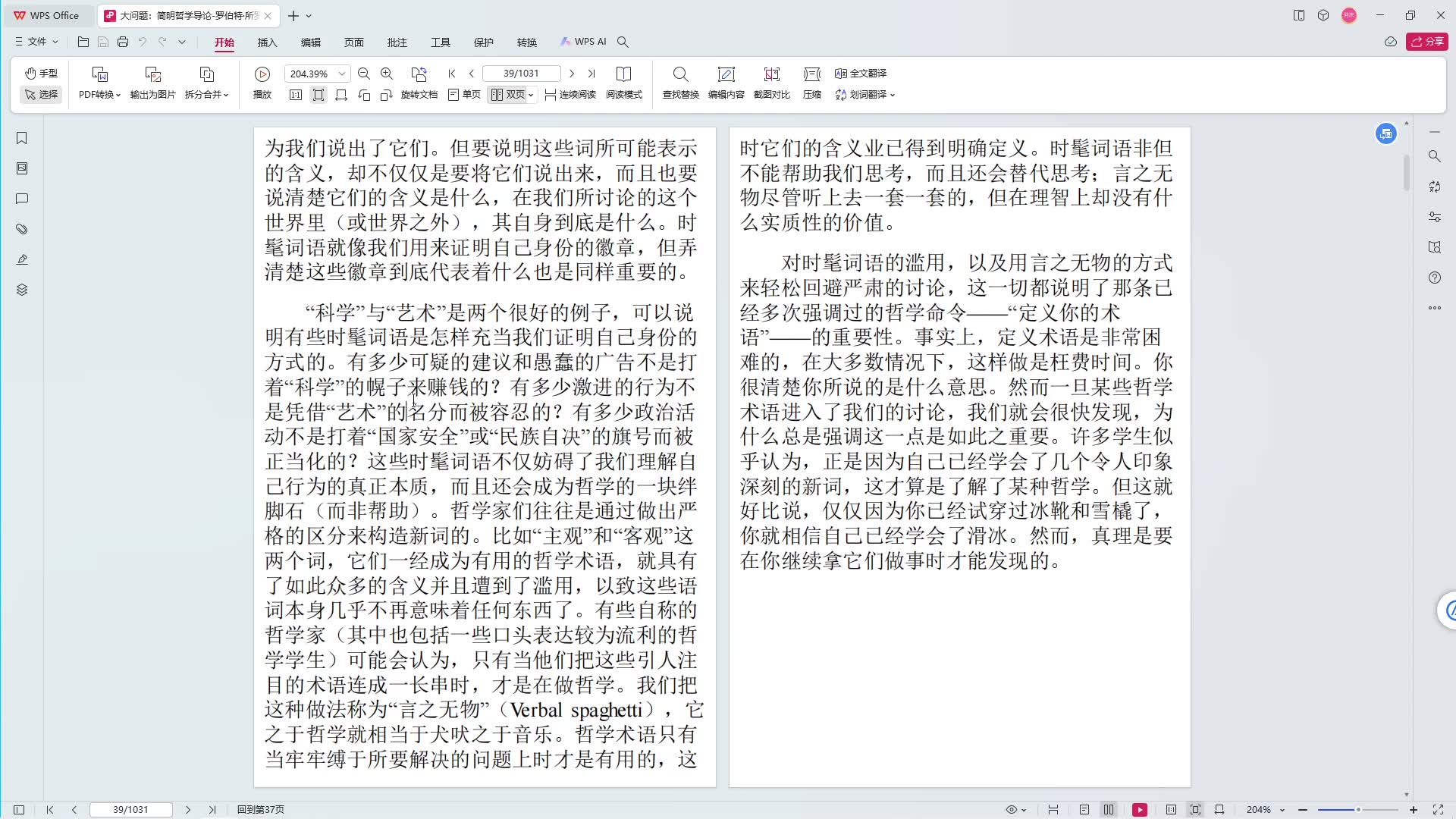Screen dimensions: 1456x819
Task: Open 划词翻译 dropdown
Action: (x=865, y=95)
